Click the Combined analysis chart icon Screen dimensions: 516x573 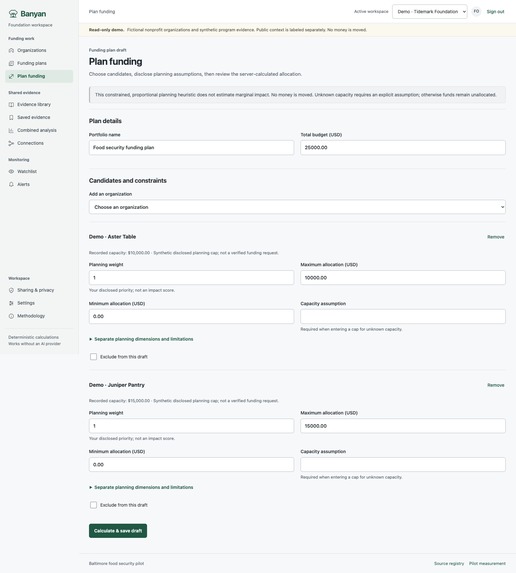tap(11, 130)
